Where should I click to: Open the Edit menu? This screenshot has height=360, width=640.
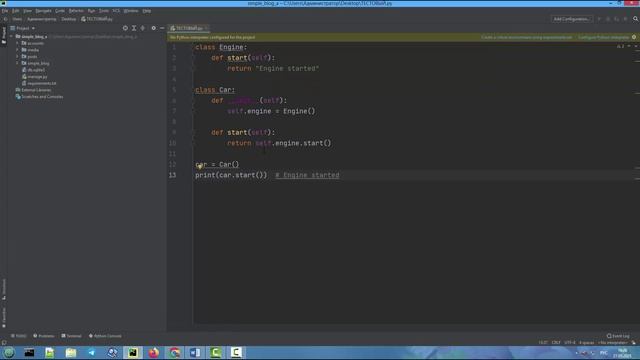tap(16, 11)
